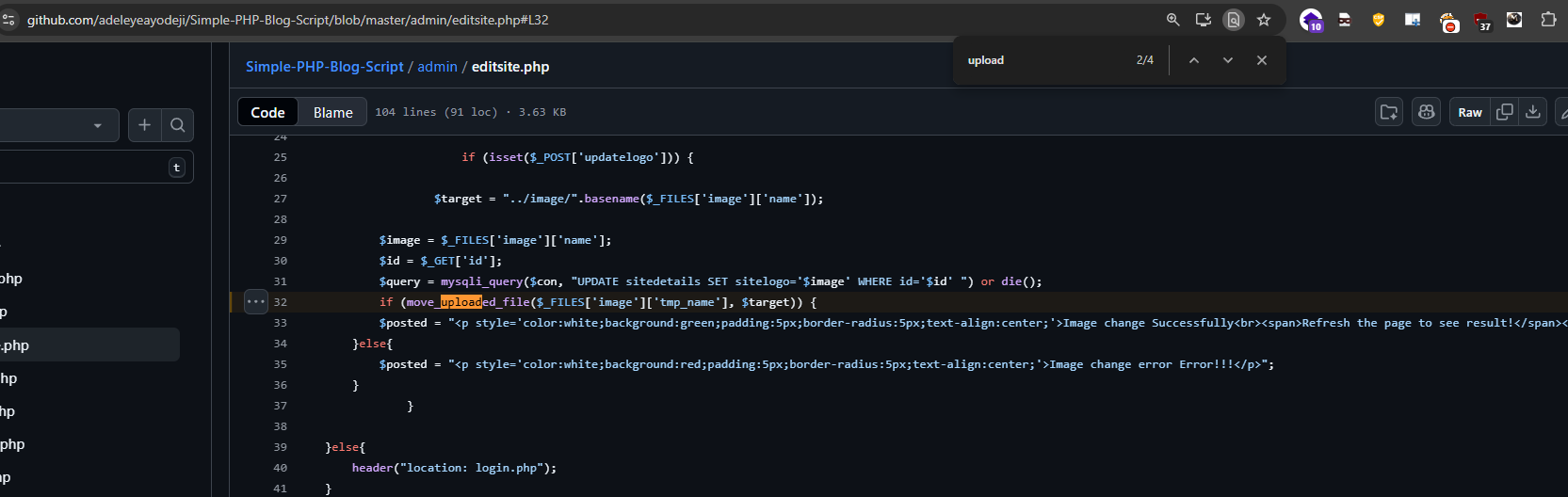Go to previous find match
The image size is (1568, 497).
click(x=1194, y=60)
